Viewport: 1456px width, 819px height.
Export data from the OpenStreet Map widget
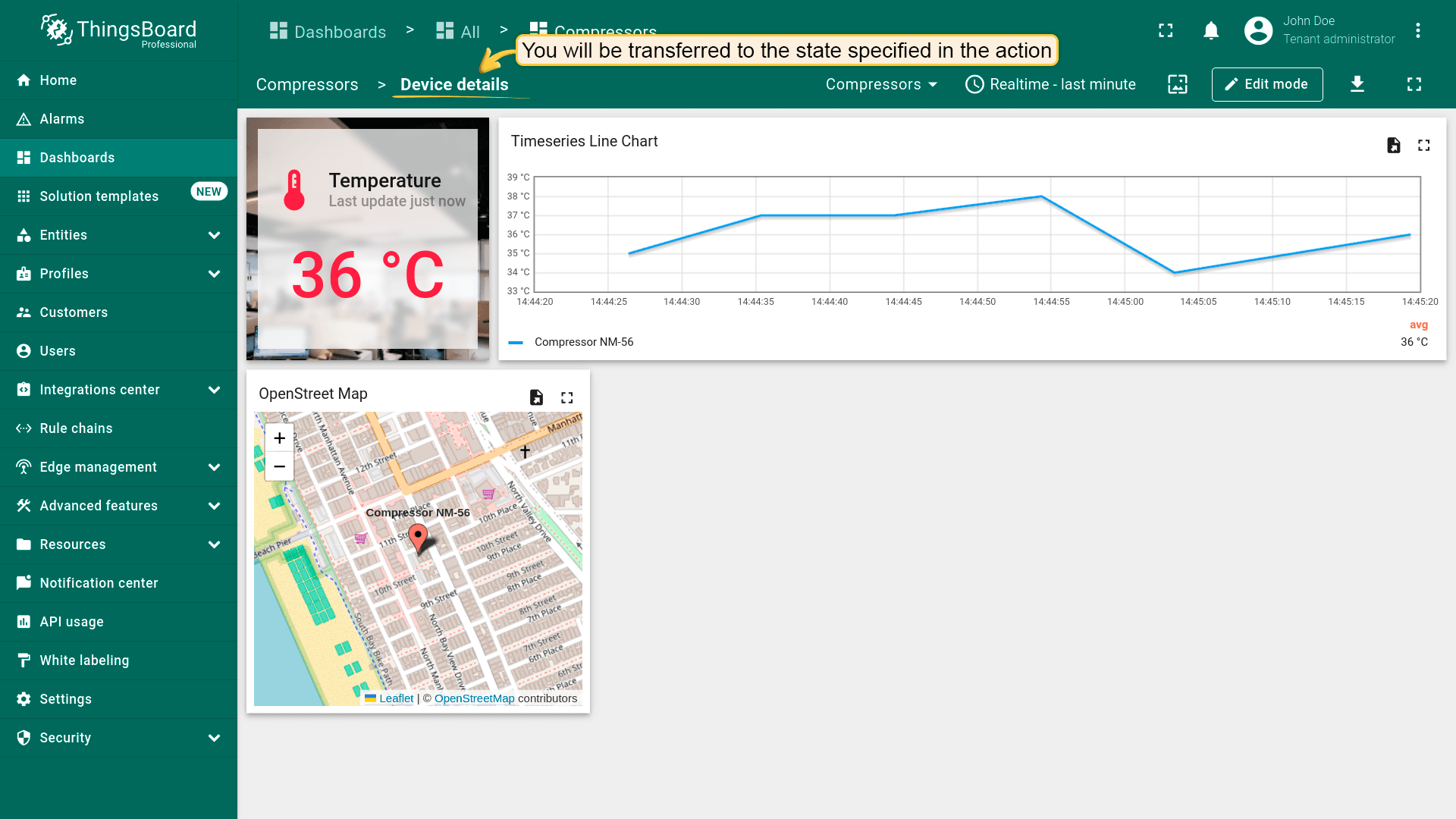(x=536, y=397)
